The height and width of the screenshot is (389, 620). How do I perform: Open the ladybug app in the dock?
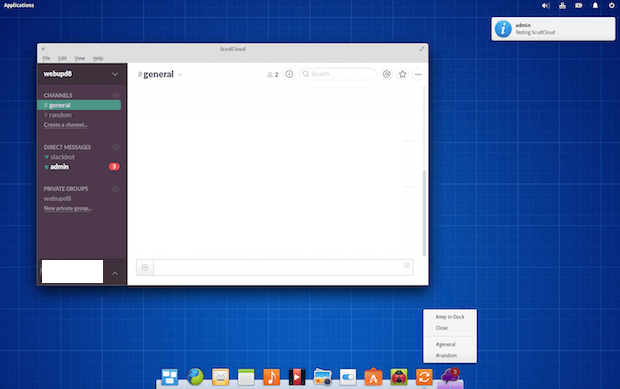point(399,377)
